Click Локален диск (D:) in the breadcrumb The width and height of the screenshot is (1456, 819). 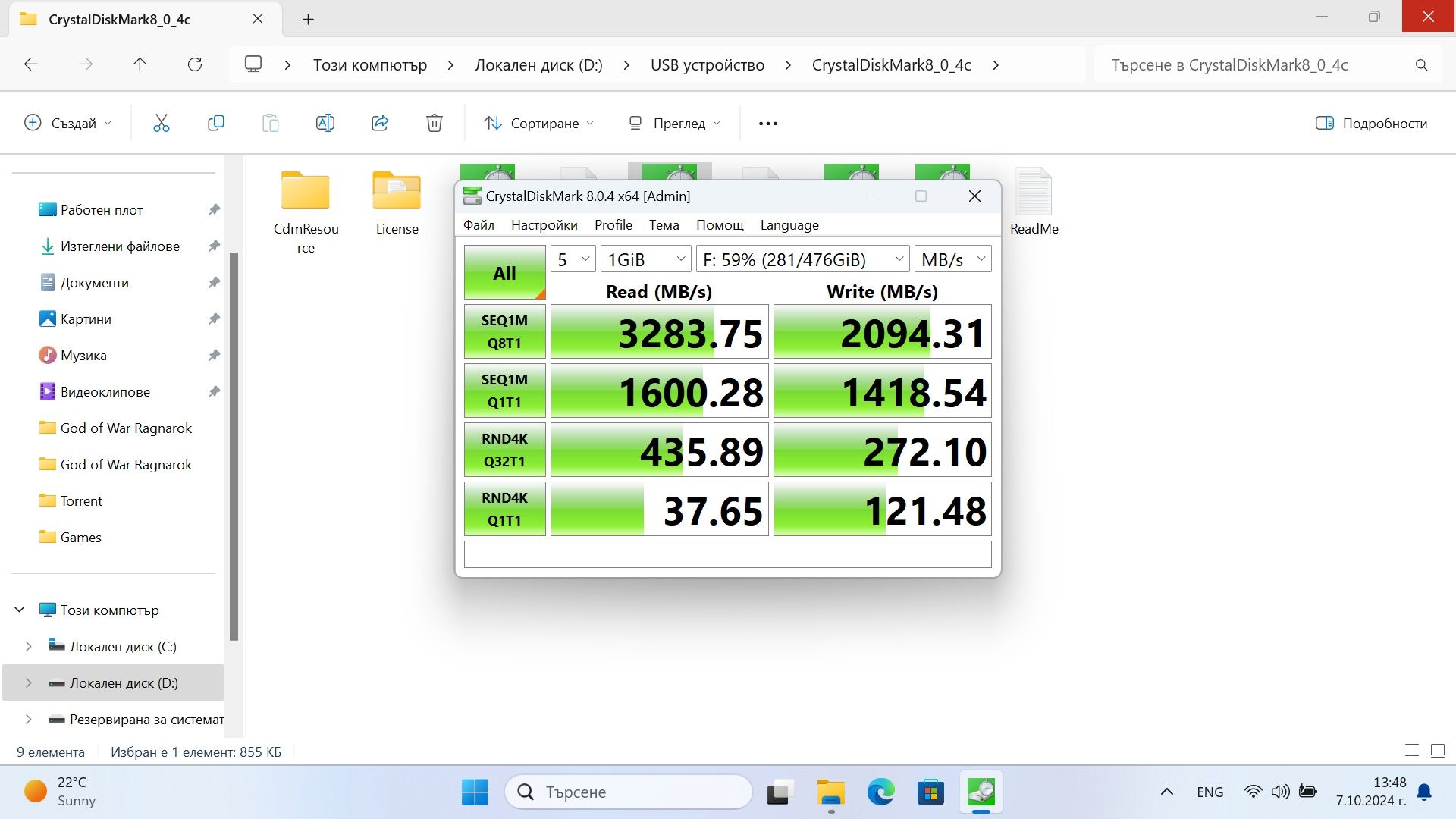(538, 65)
